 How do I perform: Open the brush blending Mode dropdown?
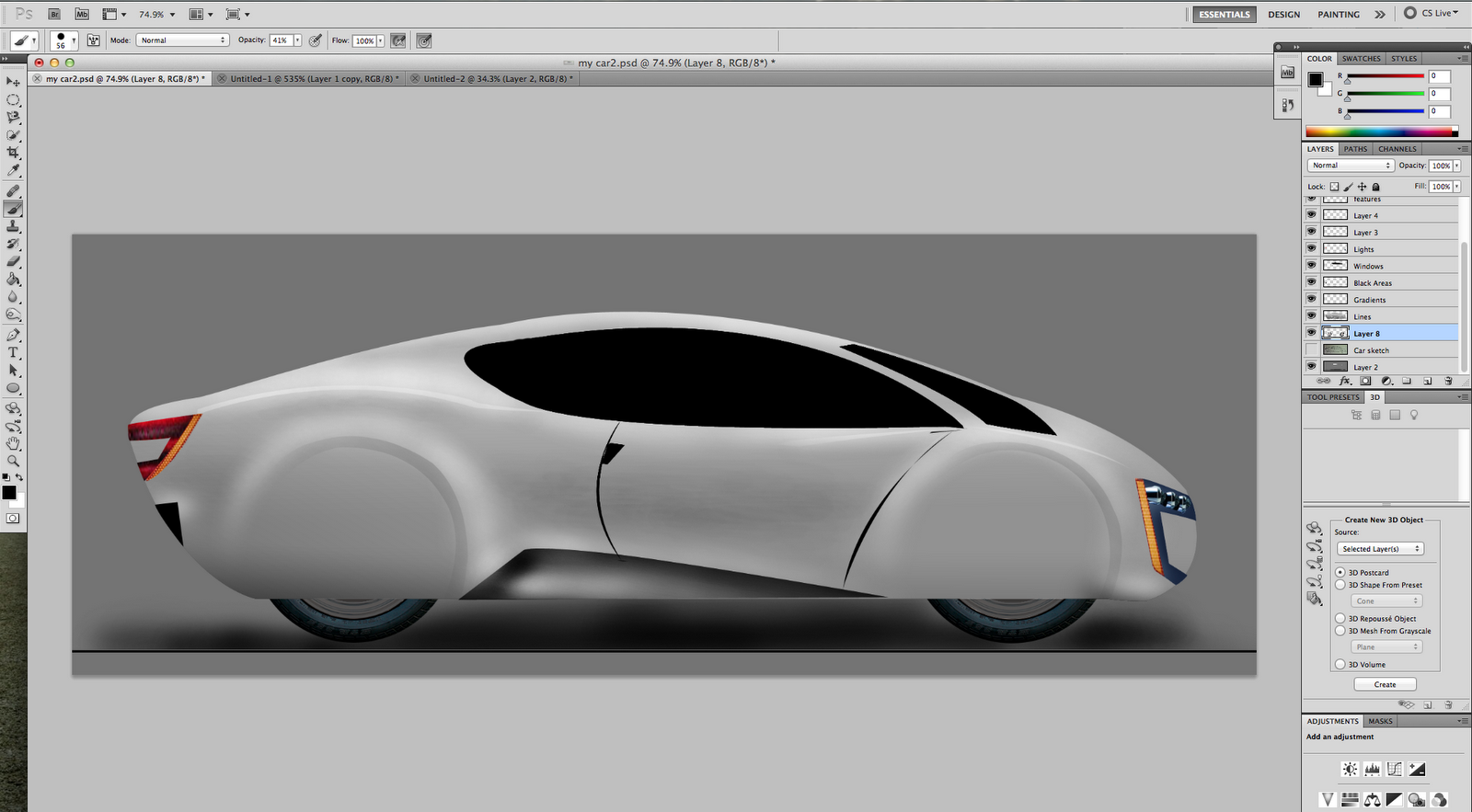pyautogui.click(x=182, y=40)
